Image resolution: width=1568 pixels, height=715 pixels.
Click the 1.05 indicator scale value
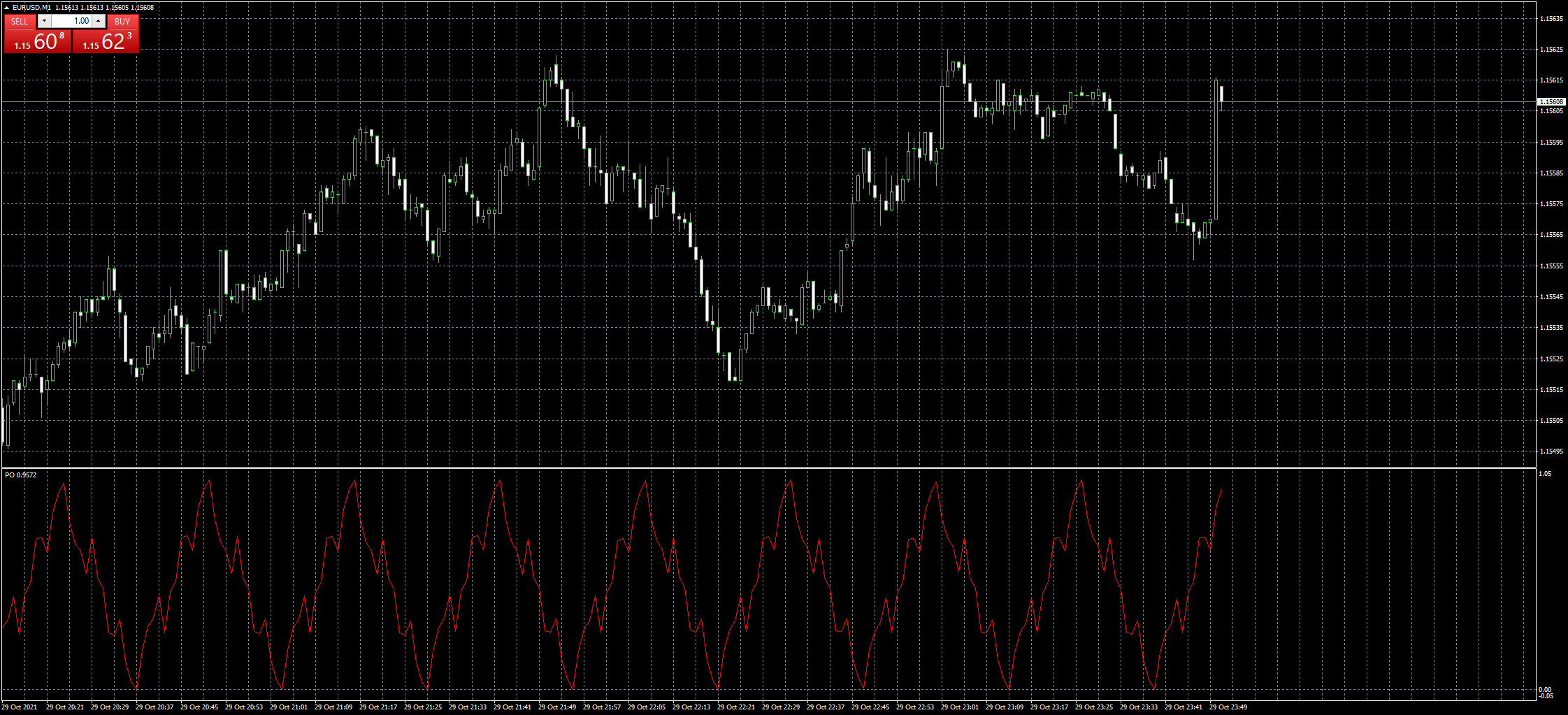pos(1545,474)
